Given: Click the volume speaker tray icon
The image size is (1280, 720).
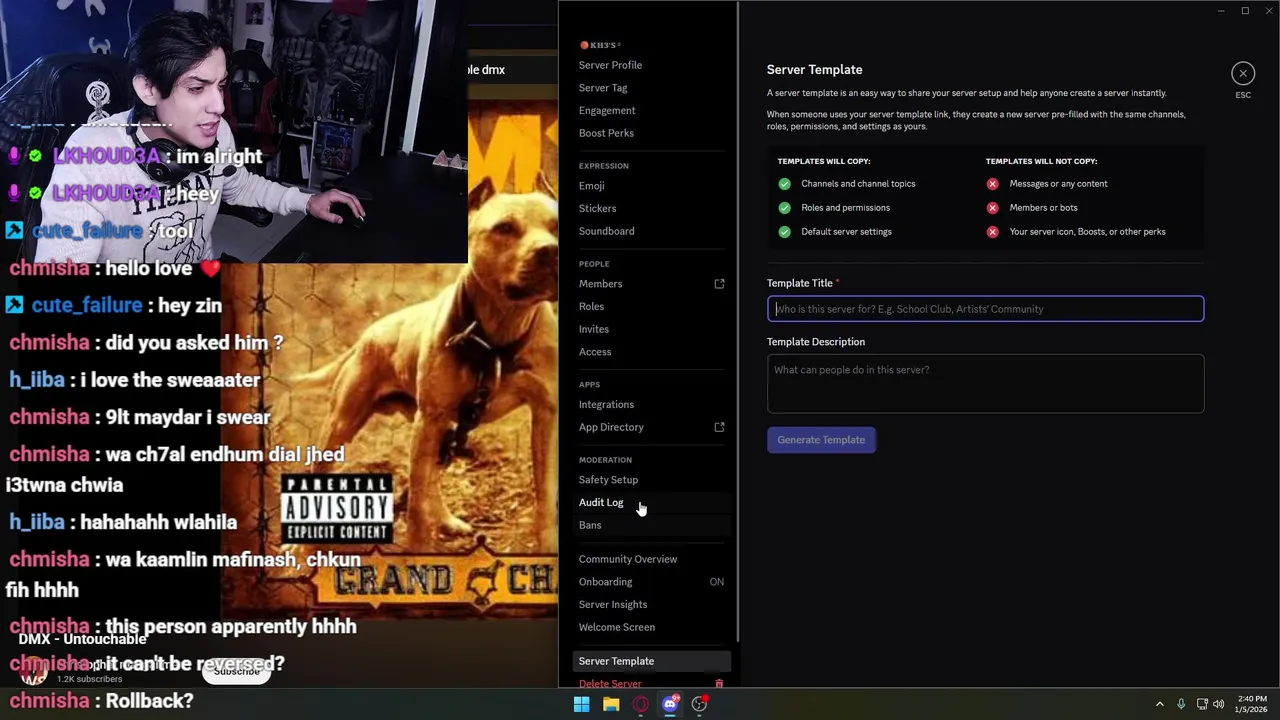Looking at the screenshot, I should 1218,704.
